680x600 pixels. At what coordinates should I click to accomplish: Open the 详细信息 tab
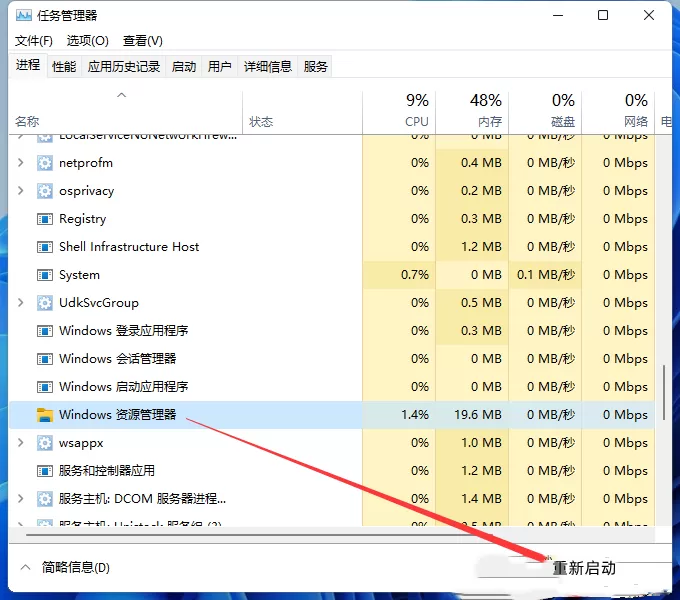pyautogui.click(x=268, y=66)
